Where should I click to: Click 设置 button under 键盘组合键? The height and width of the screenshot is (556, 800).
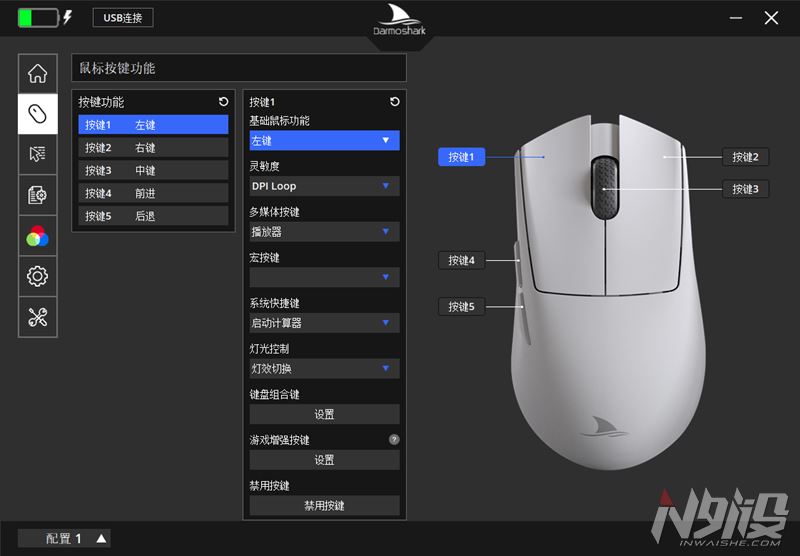coord(324,414)
